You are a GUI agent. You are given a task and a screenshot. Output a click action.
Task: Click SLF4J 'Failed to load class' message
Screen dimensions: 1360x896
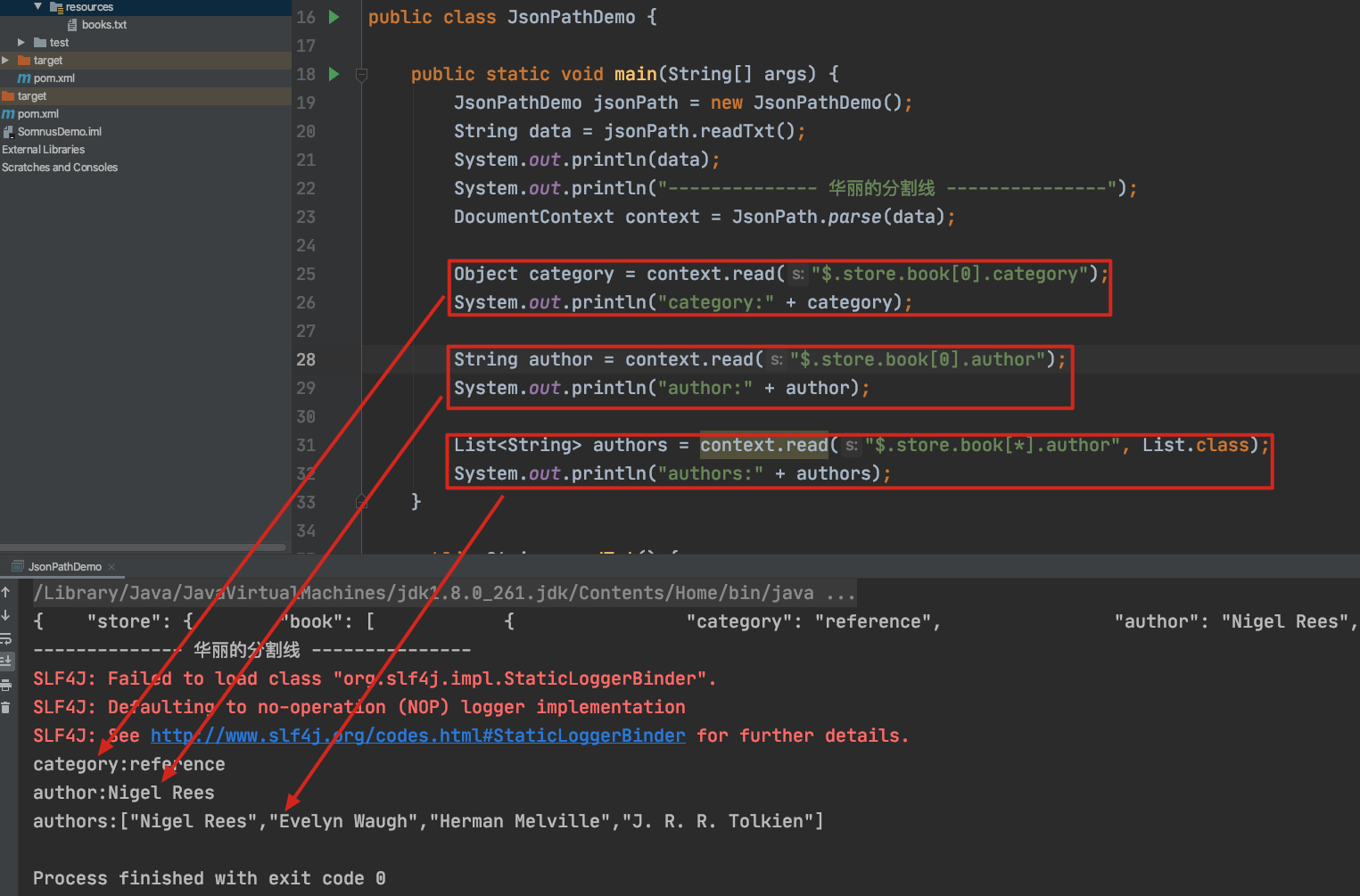click(375, 678)
